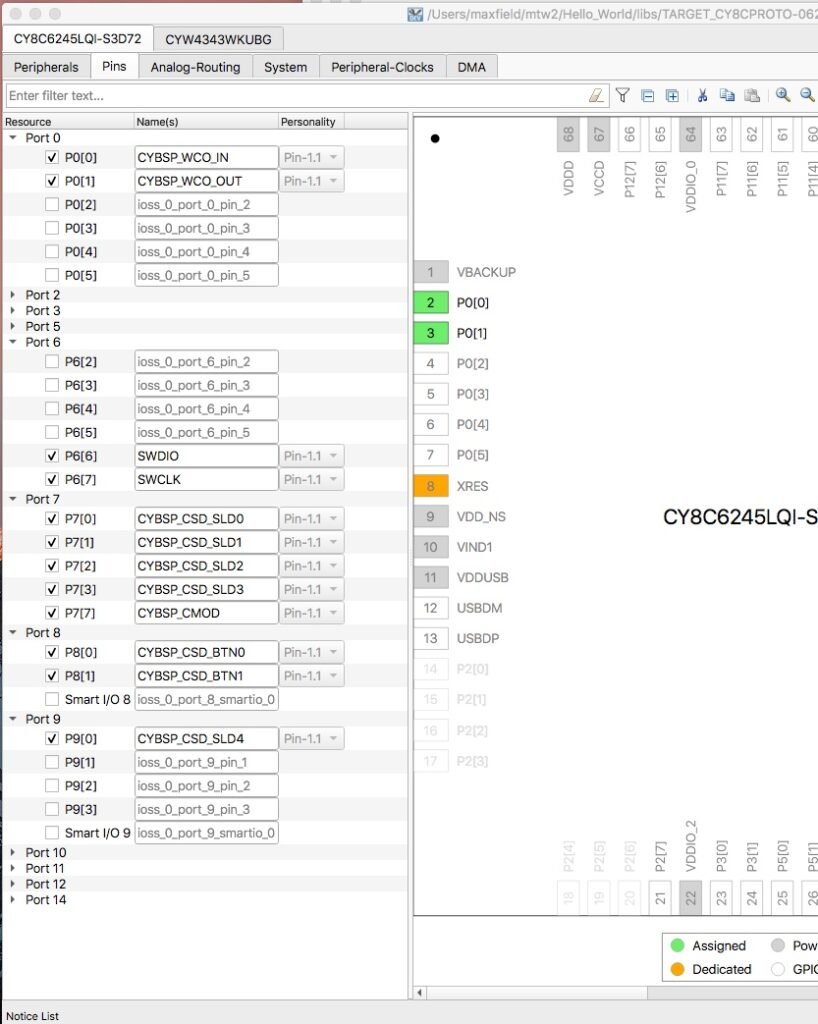
Task: Open the DMA tab
Action: coord(471,67)
